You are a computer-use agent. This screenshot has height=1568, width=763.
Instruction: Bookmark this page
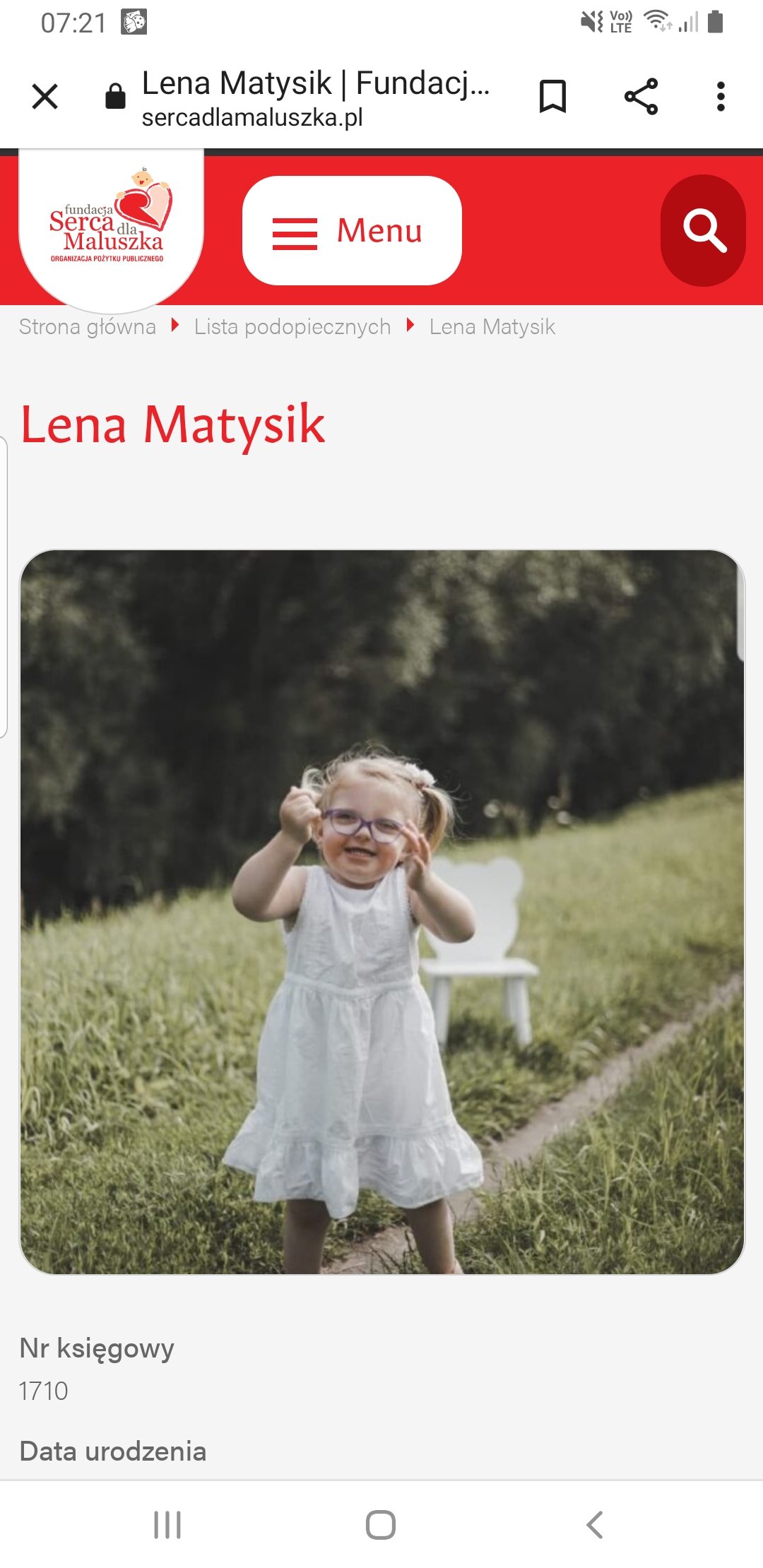[552, 97]
